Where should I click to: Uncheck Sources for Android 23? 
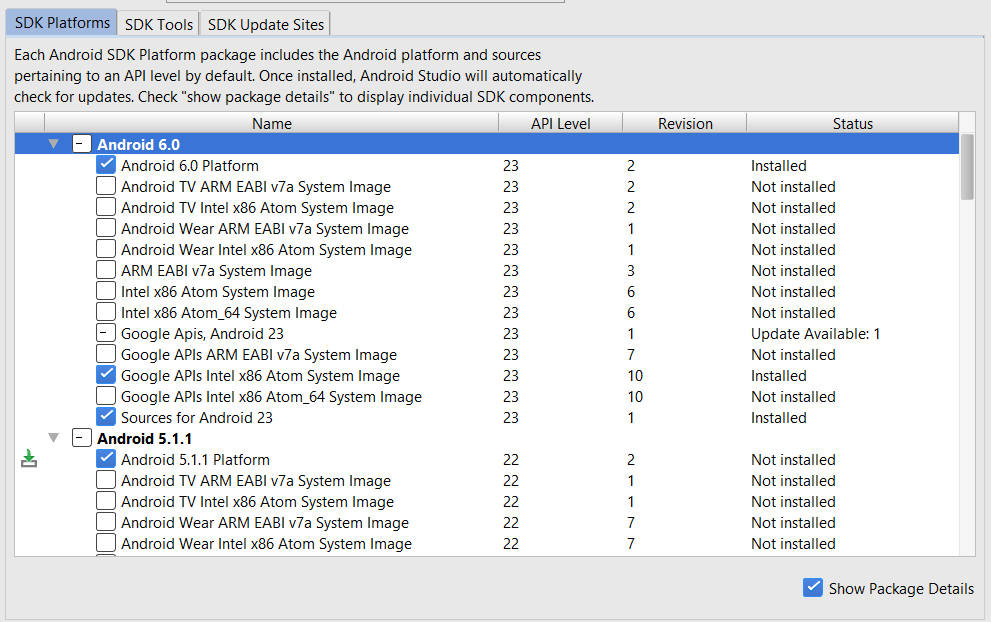106,417
